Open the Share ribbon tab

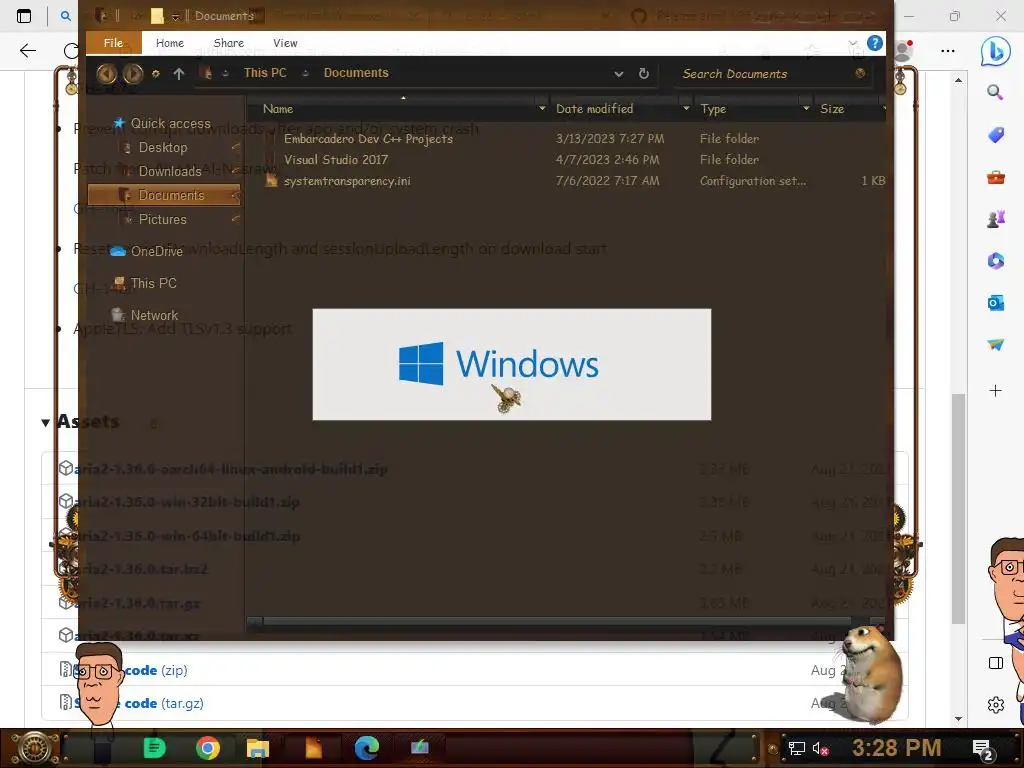pos(229,43)
